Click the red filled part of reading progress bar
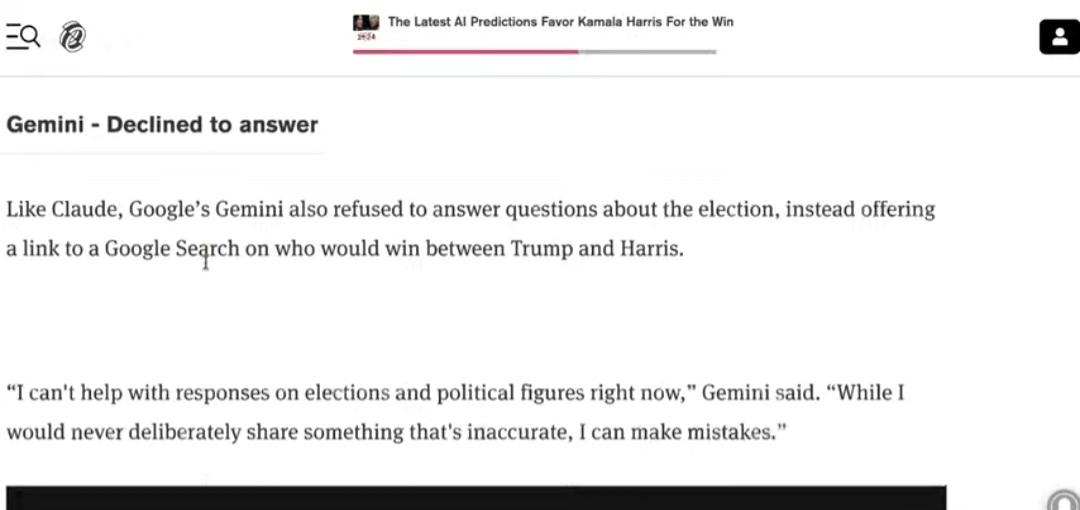Viewport: 1080px width, 510px height. [466, 52]
